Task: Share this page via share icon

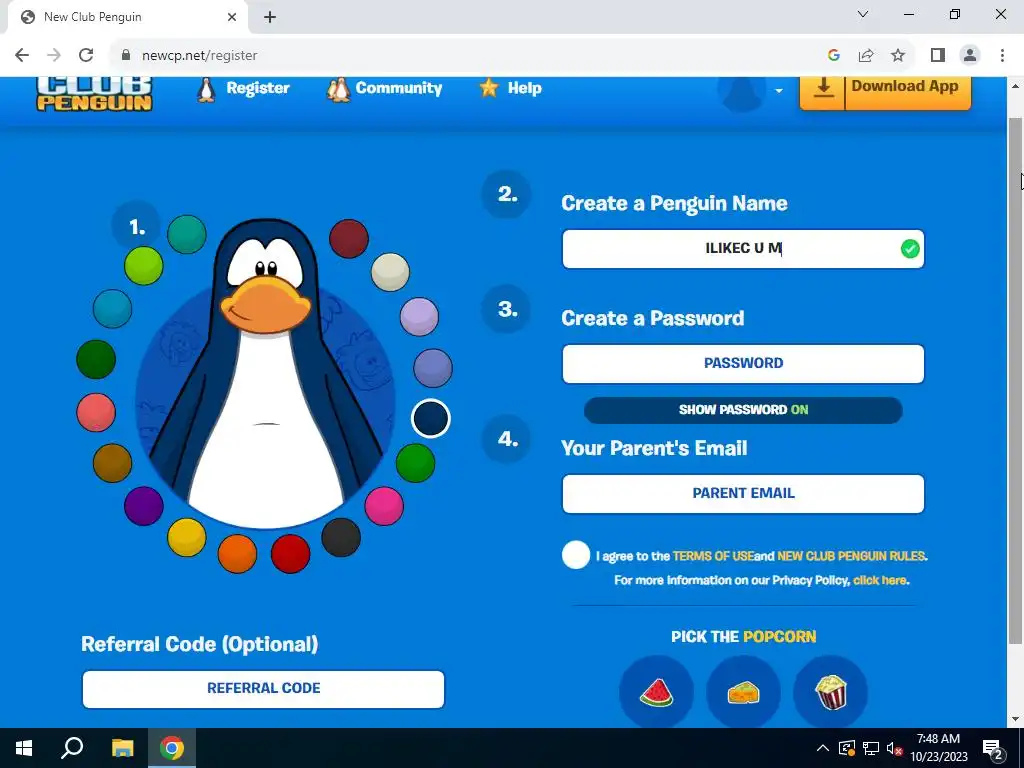Action: pyautogui.click(x=866, y=55)
